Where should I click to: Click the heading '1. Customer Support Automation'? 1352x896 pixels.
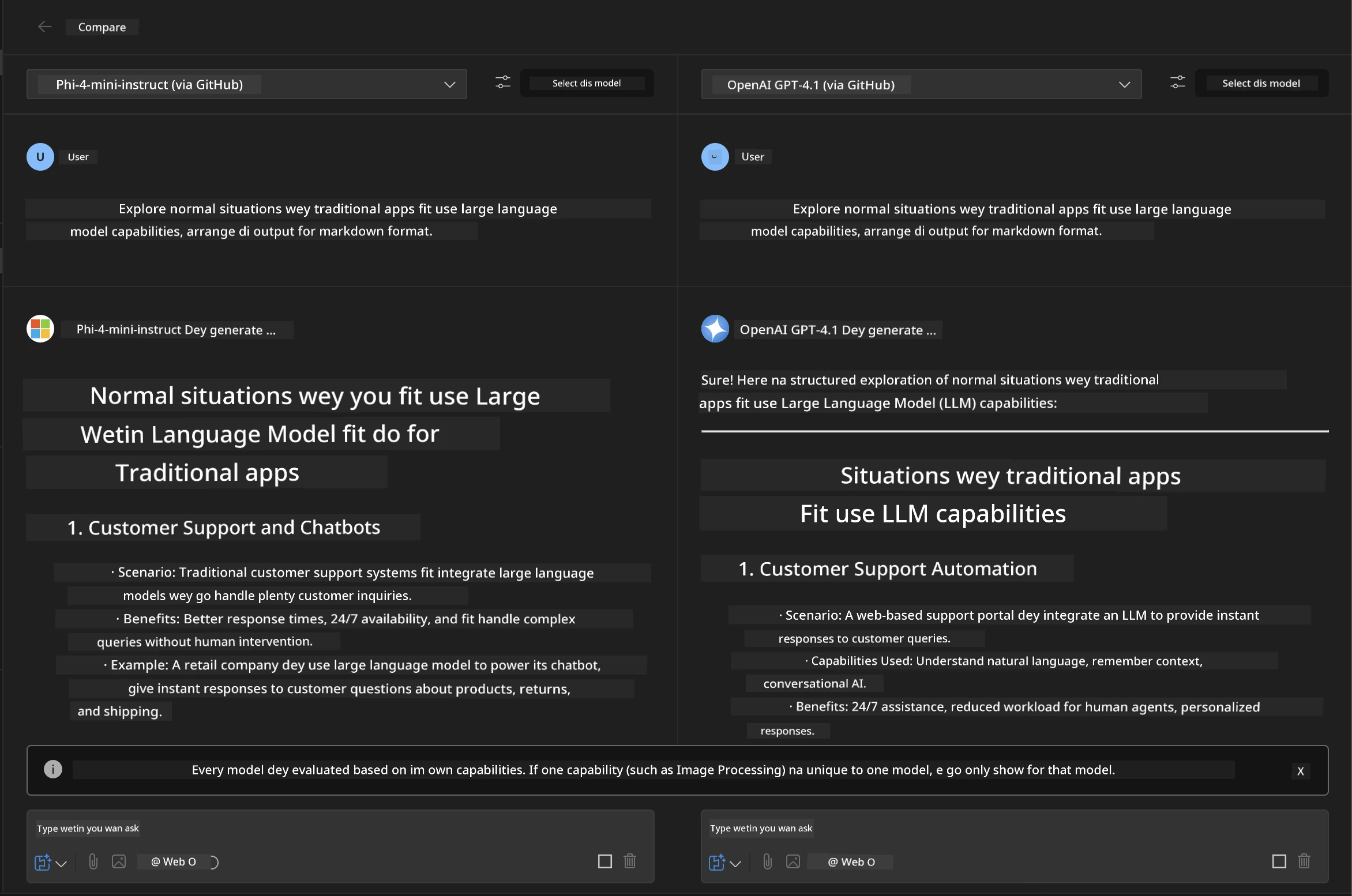(x=888, y=569)
